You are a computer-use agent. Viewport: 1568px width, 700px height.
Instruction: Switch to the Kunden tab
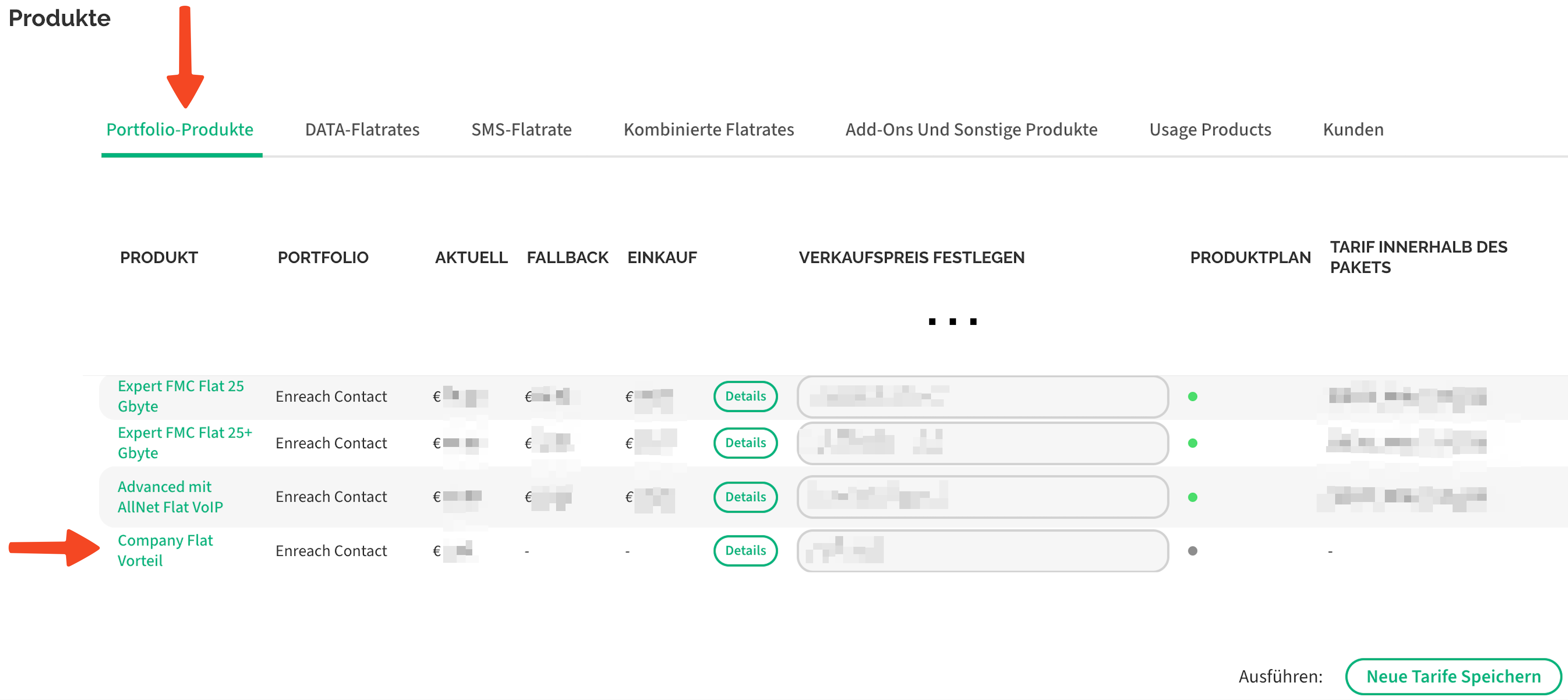tap(1352, 130)
